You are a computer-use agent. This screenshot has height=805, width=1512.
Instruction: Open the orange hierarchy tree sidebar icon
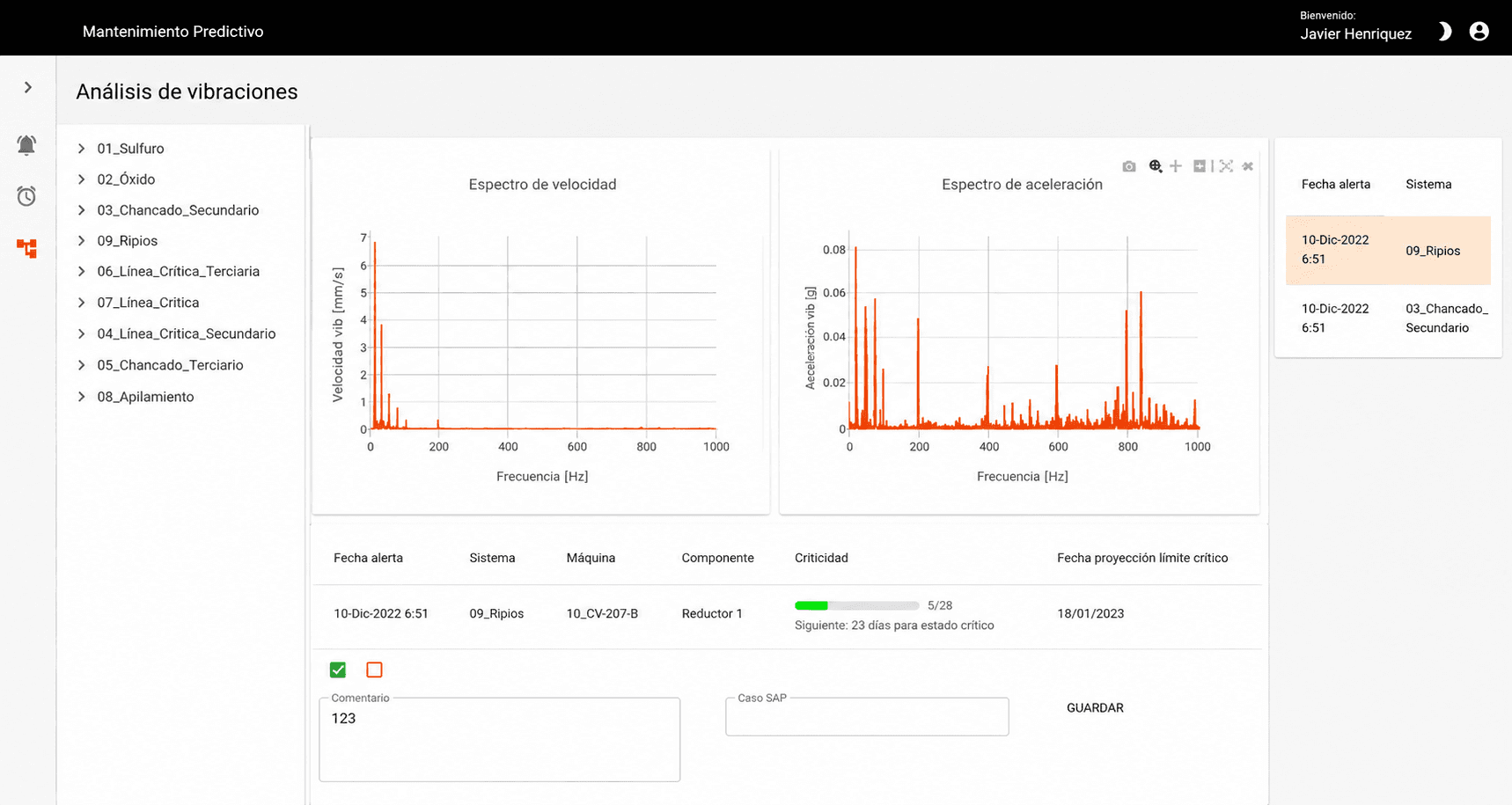pyautogui.click(x=26, y=248)
